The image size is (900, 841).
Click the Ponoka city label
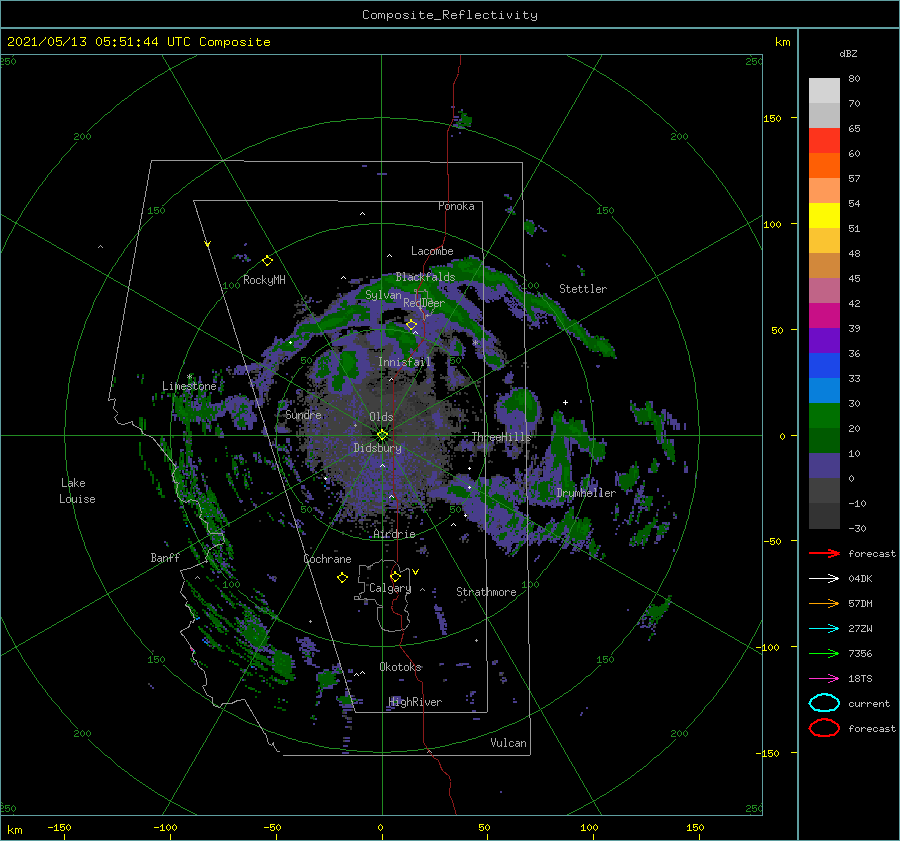click(456, 206)
